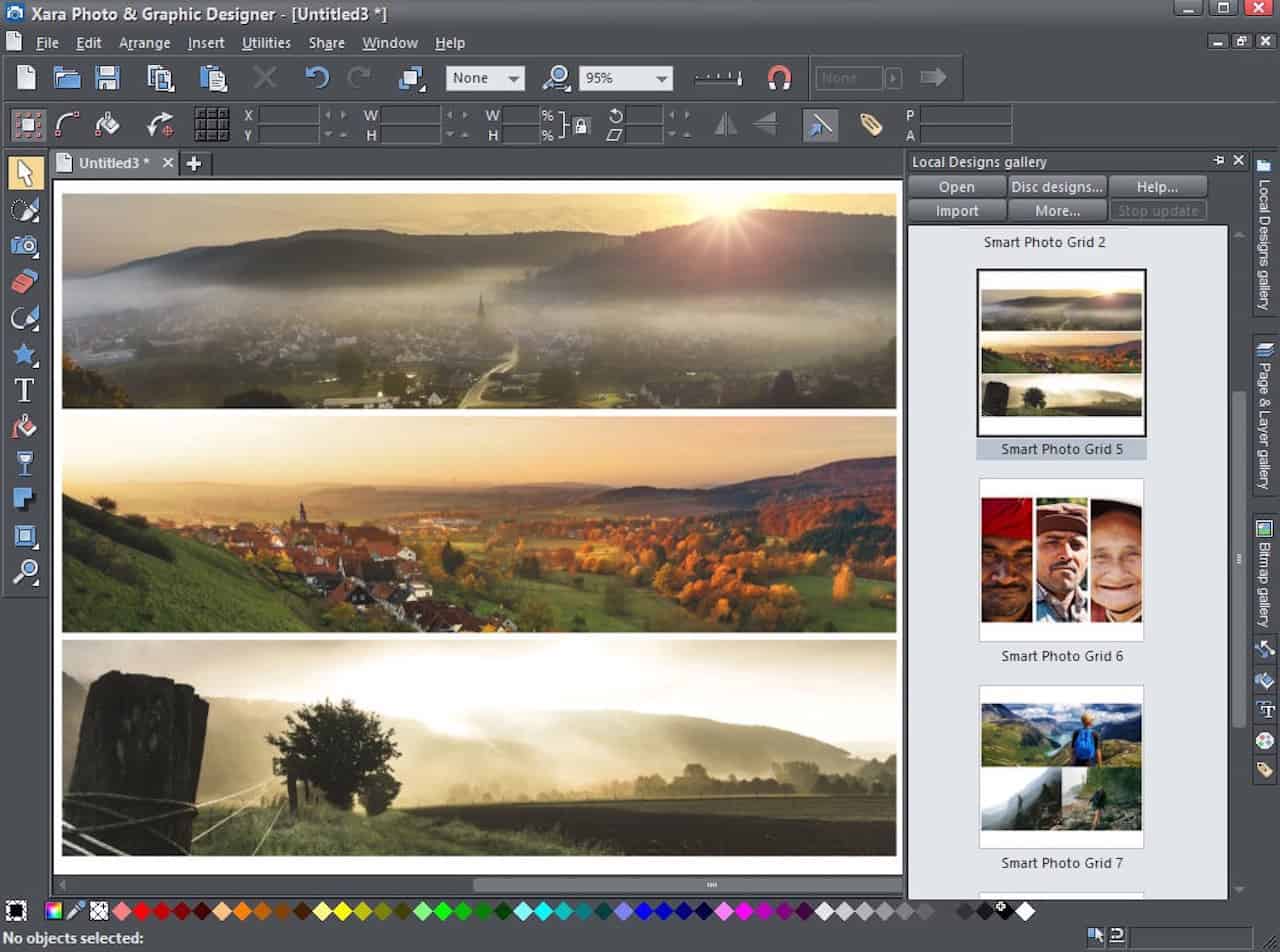Open the Arrange menu
1280x952 pixels.
tap(145, 43)
